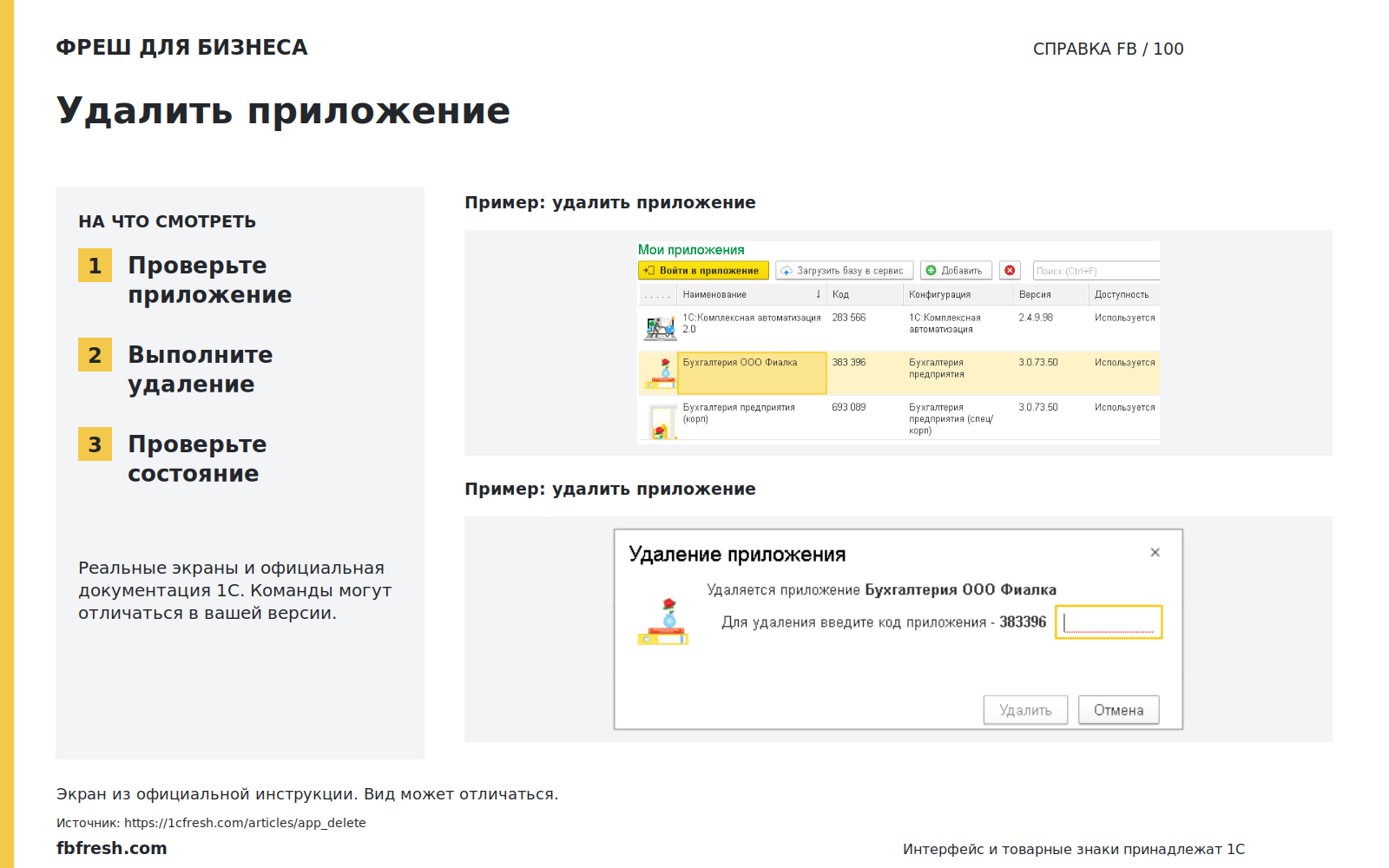This screenshot has width=1389, height=868.
Task: Click code cell '283 566'
Action: pyautogui.click(x=849, y=318)
